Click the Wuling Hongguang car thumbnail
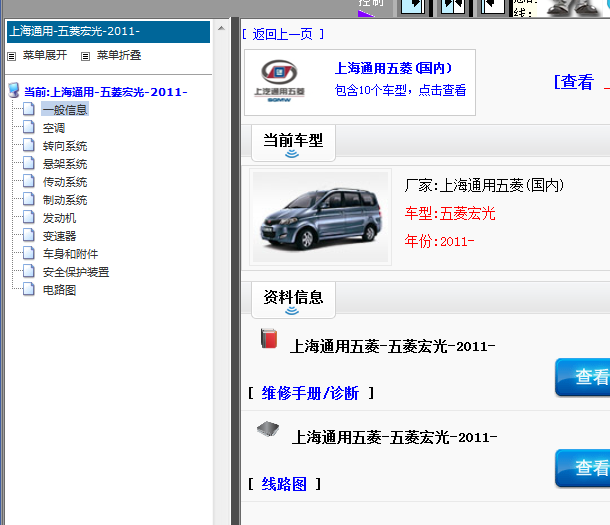The width and height of the screenshot is (610, 525). point(320,217)
